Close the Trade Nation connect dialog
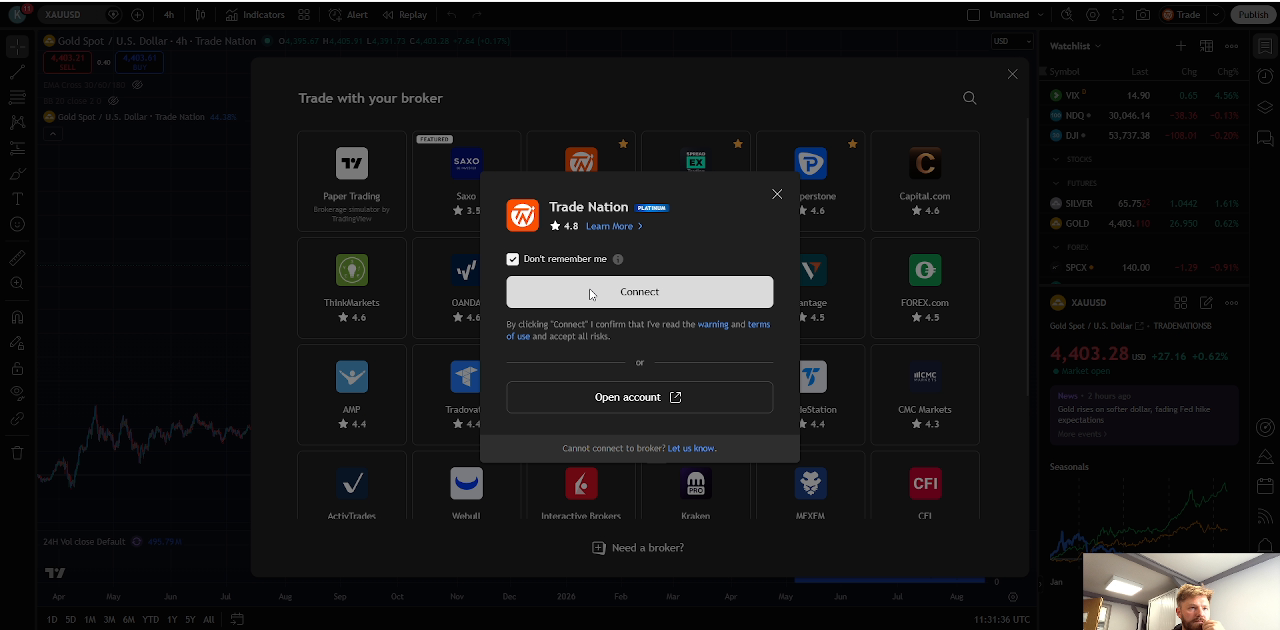The width and height of the screenshot is (1280, 630). [777, 194]
